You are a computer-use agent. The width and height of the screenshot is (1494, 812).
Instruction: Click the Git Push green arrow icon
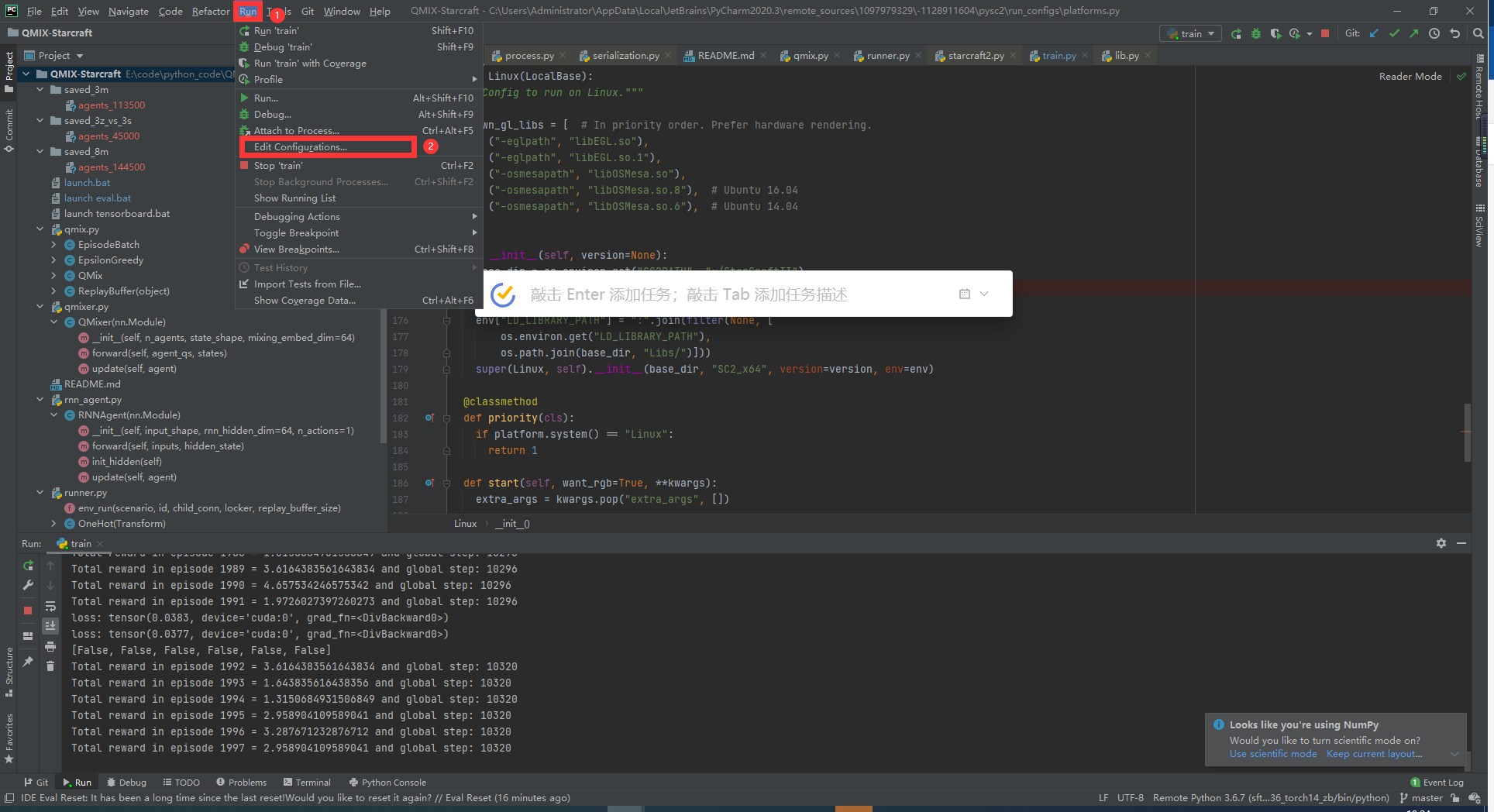(1414, 33)
